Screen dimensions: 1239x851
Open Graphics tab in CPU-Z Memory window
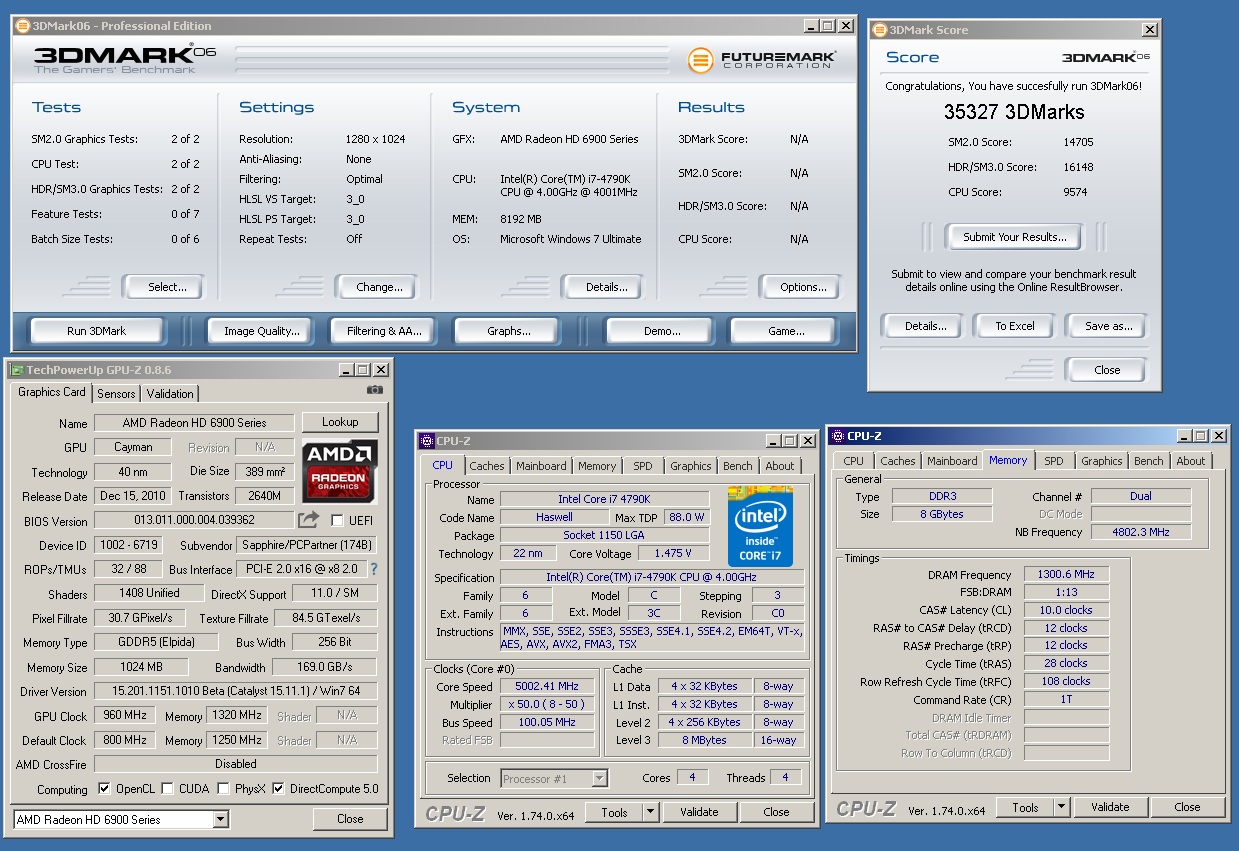1102,461
